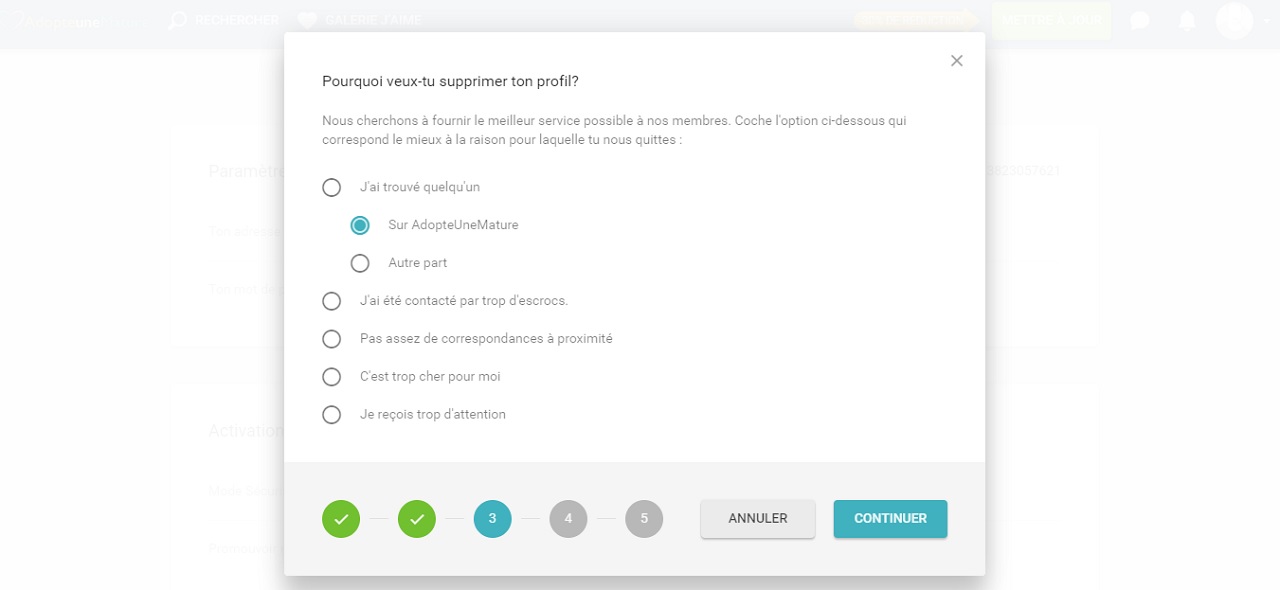1280x590 pixels.
Task: Select 'Pas assez de correspondances à proximité'
Action: [332, 339]
